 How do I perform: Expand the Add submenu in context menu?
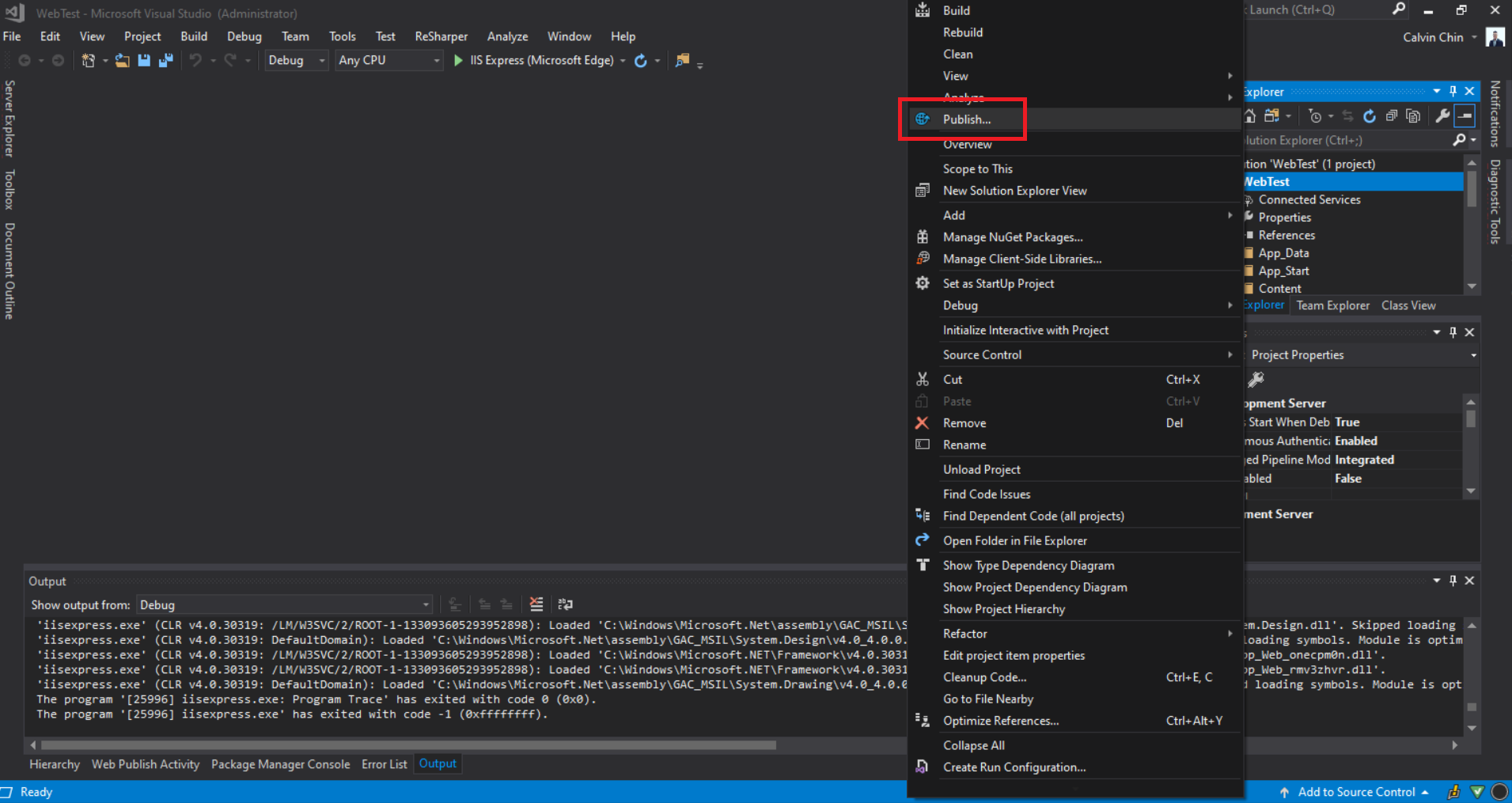pos(1089,215)
